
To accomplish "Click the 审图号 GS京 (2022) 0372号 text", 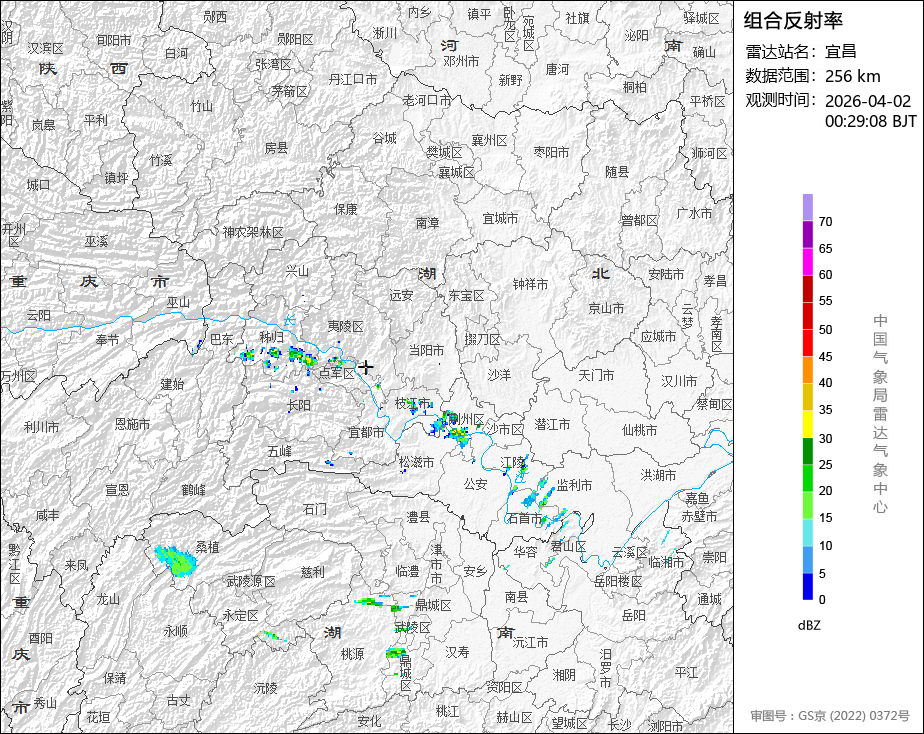I will pos(830,716).
